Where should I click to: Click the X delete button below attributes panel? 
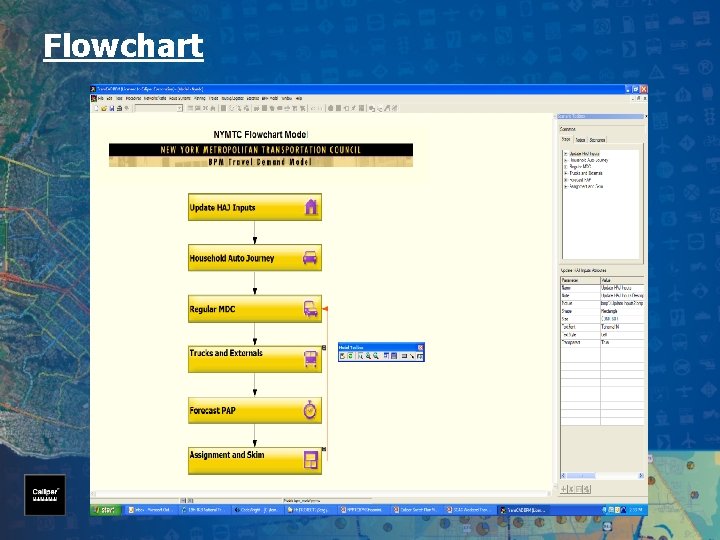(572, 489)
